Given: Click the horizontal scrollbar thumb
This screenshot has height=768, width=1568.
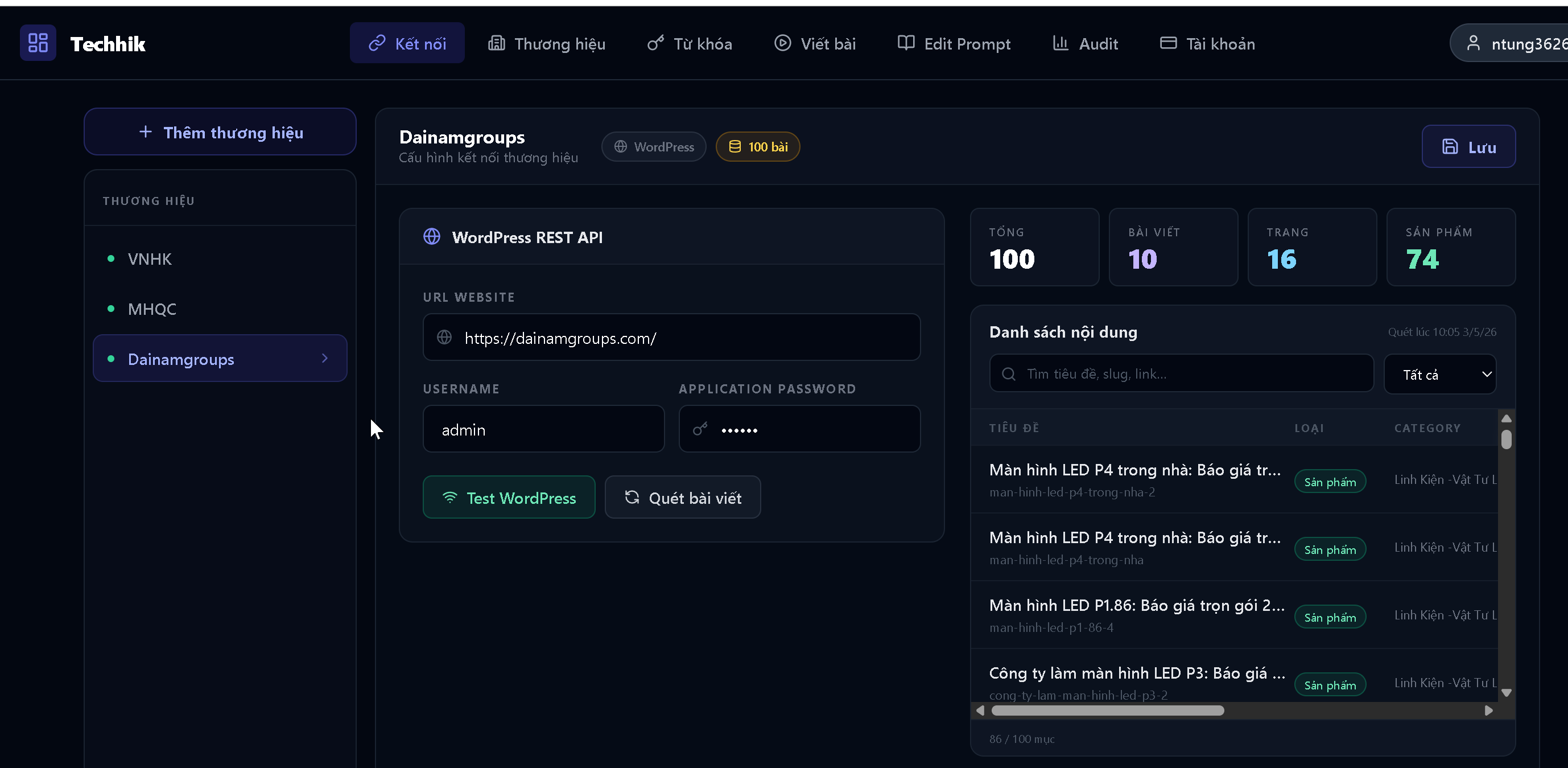Looking at the screenshot, I should (x=1107, y=710).
